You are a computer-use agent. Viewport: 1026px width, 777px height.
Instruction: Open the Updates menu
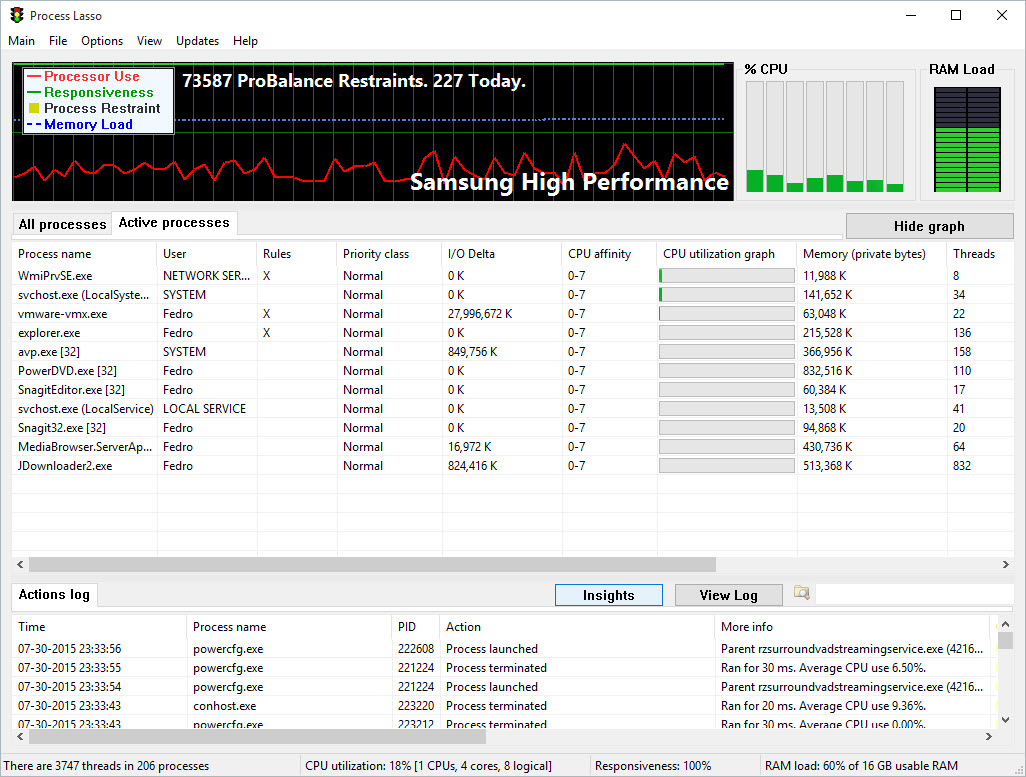(198, 41)
